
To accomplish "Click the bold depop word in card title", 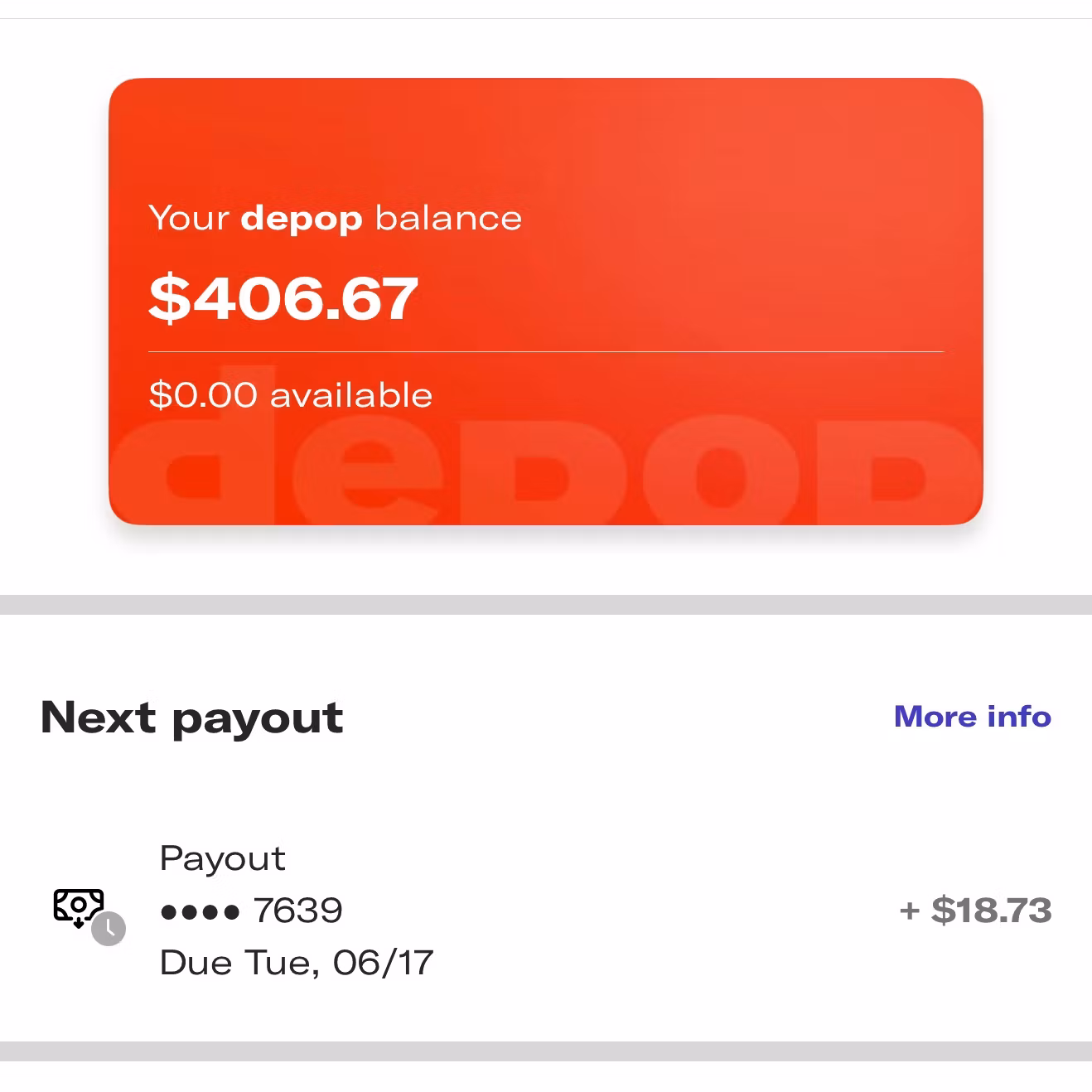I will [x=302, y=219].
